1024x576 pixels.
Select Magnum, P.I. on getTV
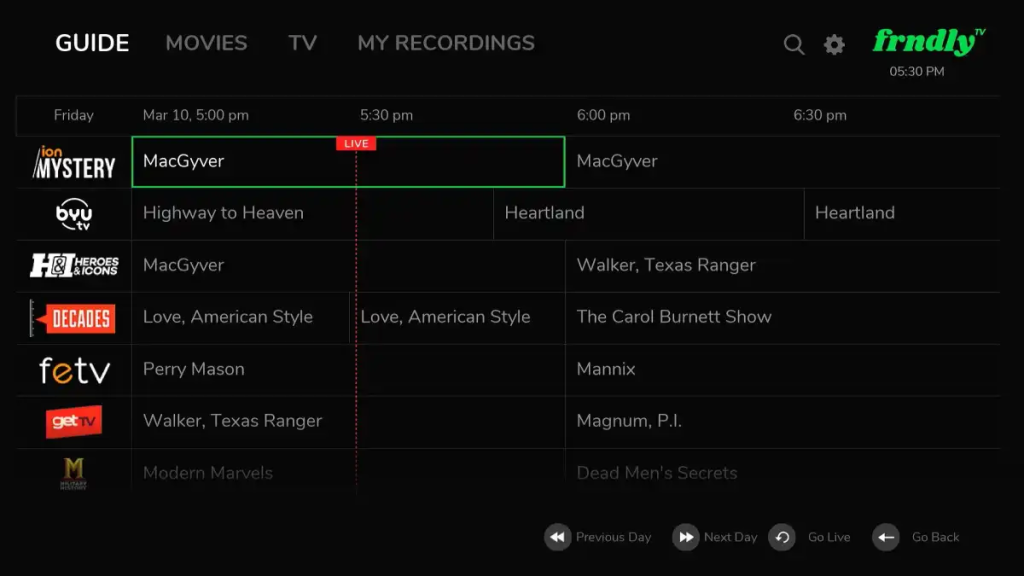tap(782, 422)
